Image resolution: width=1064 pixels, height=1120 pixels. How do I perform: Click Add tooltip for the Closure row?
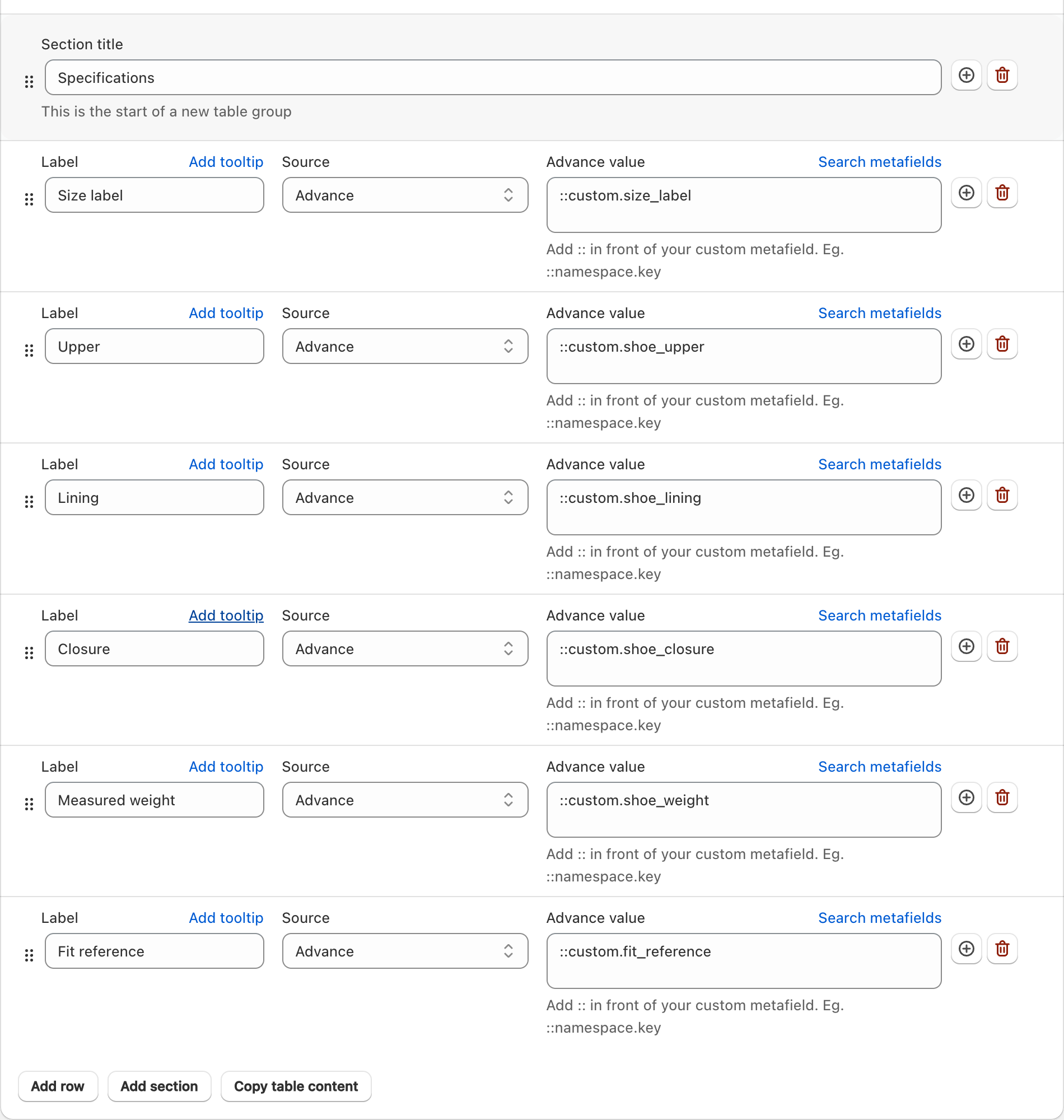[226, 616]
